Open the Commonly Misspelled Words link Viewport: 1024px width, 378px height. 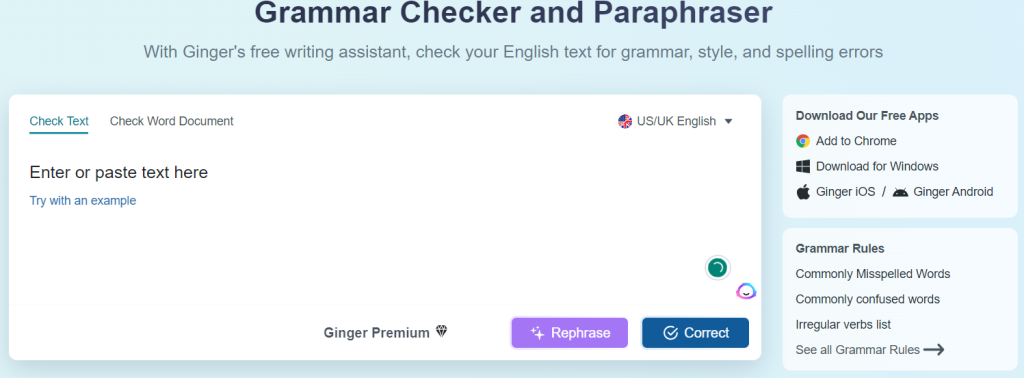point(872,274)
